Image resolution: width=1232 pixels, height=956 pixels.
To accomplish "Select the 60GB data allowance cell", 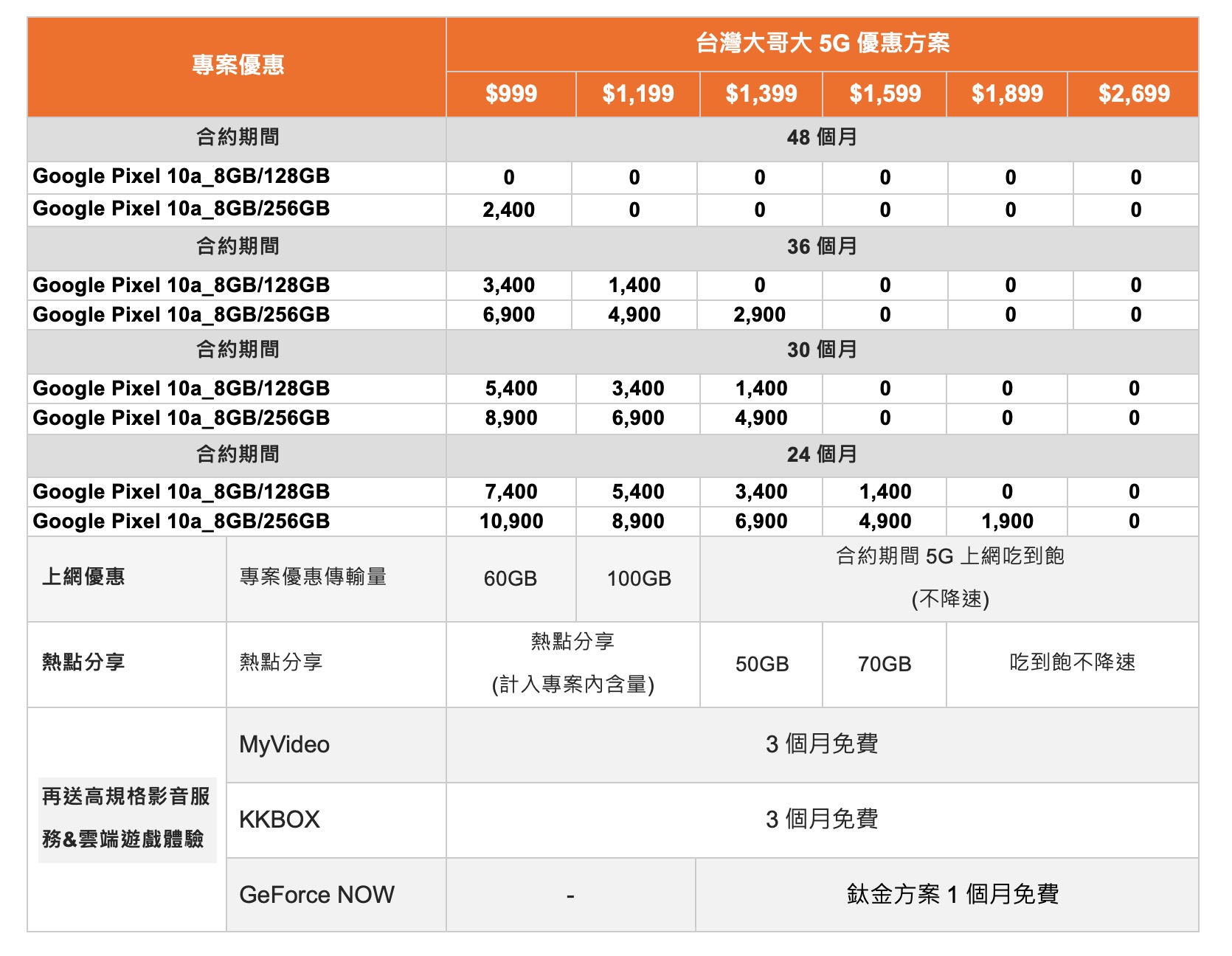I will [511, 578].
